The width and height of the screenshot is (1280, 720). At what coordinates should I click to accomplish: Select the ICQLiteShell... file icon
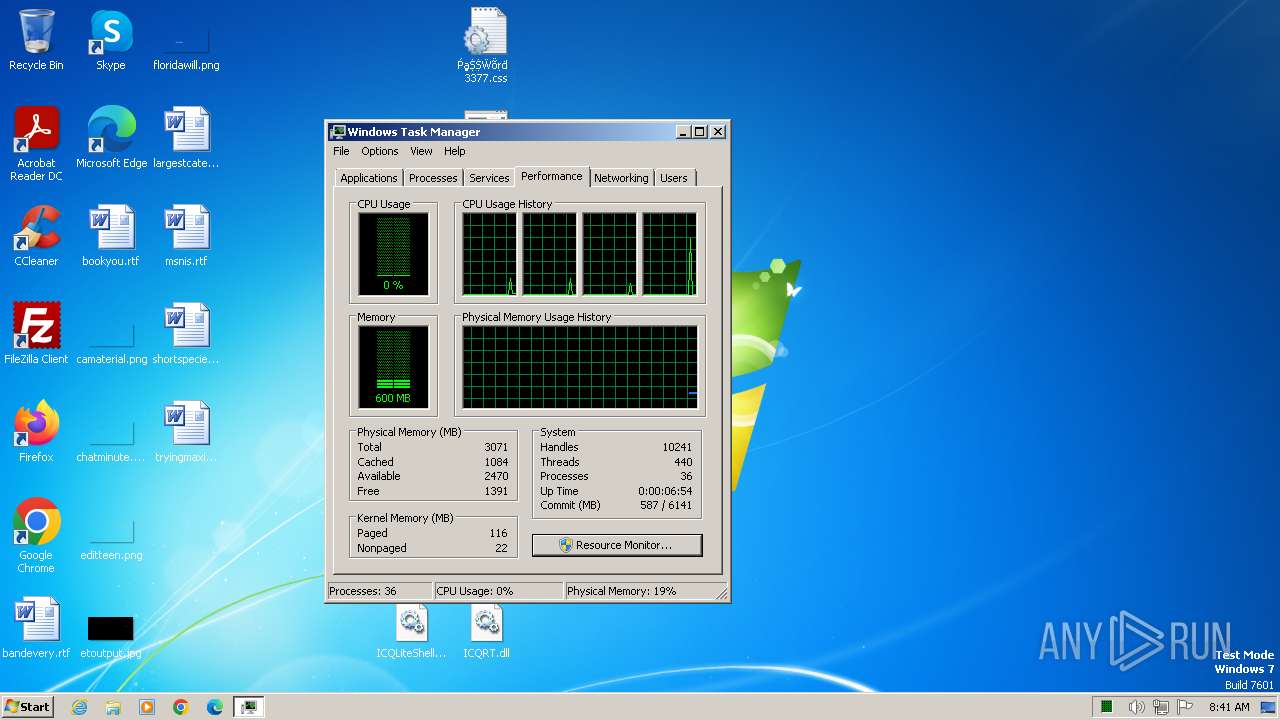pyautogui.click(x=411, y=632)
